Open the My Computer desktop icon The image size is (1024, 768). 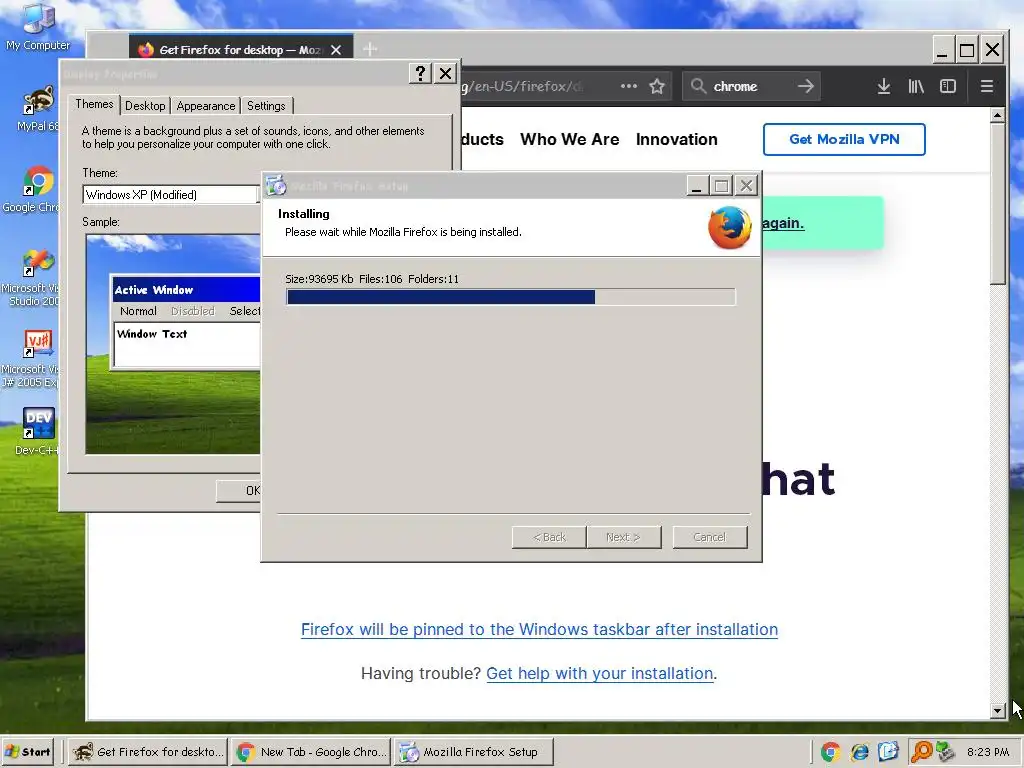(38, 27)
